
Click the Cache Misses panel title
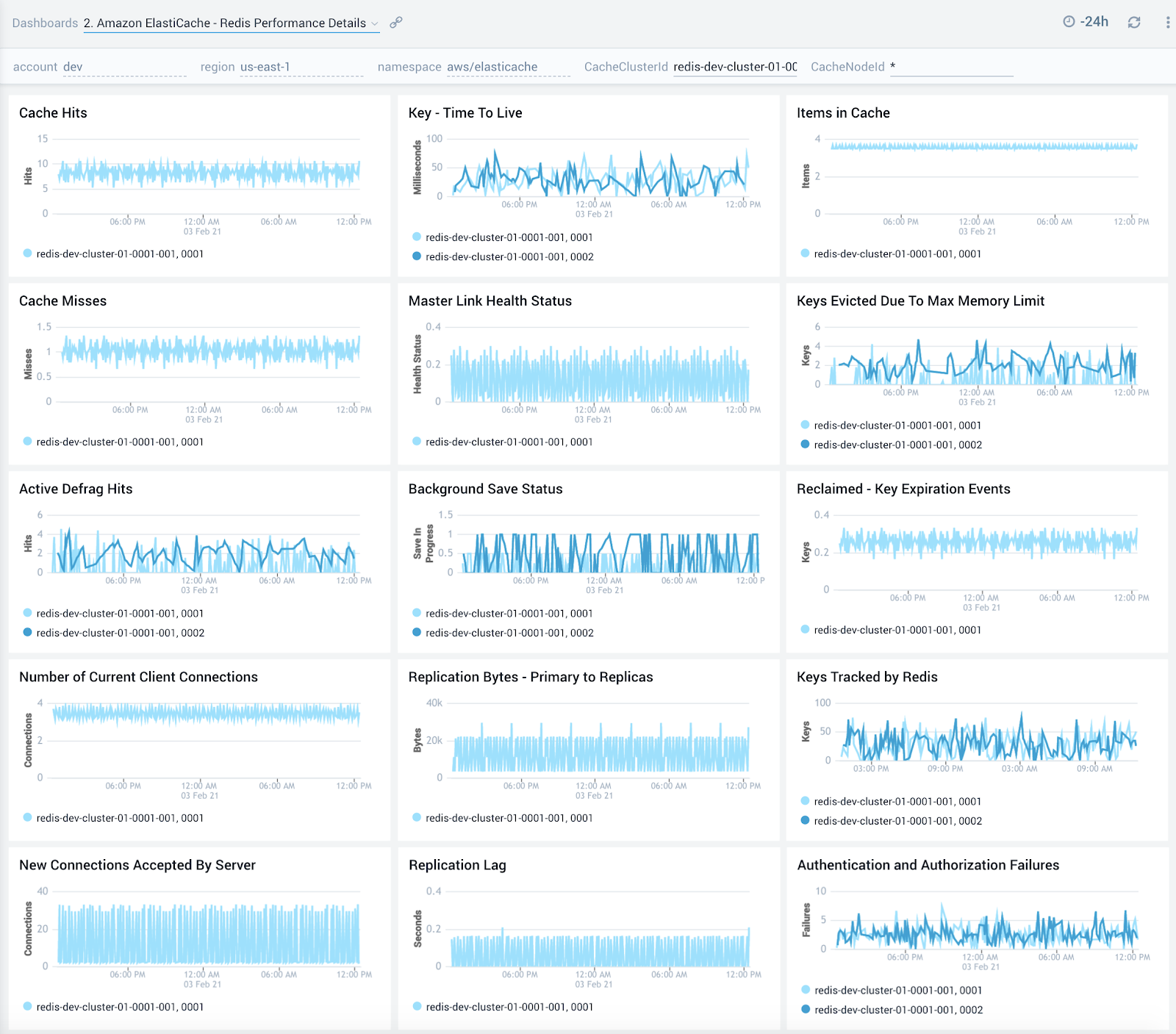click(x=62, y=301)
